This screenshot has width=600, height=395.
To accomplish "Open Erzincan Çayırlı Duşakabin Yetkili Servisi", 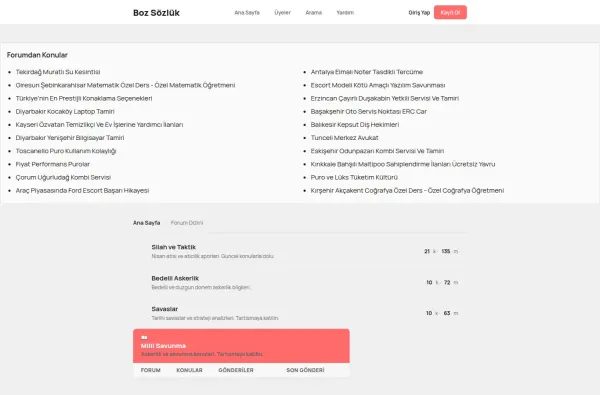I will (x=385, y=98).
